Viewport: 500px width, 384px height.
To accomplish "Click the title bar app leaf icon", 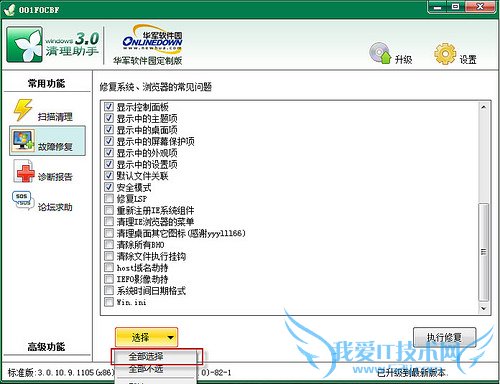I will coord(9,9).
